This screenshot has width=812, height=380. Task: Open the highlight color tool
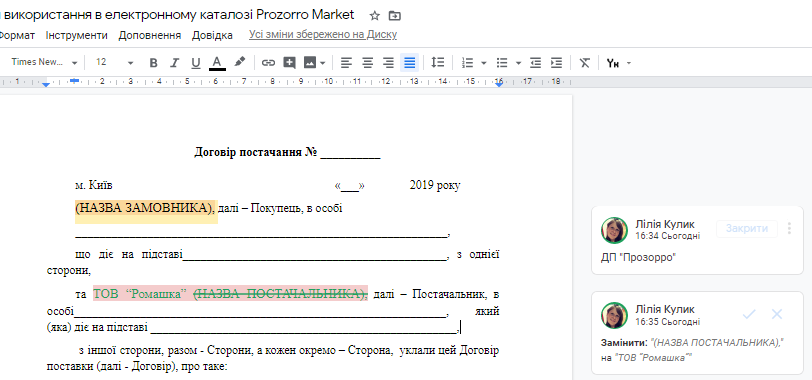click(239, 62)
